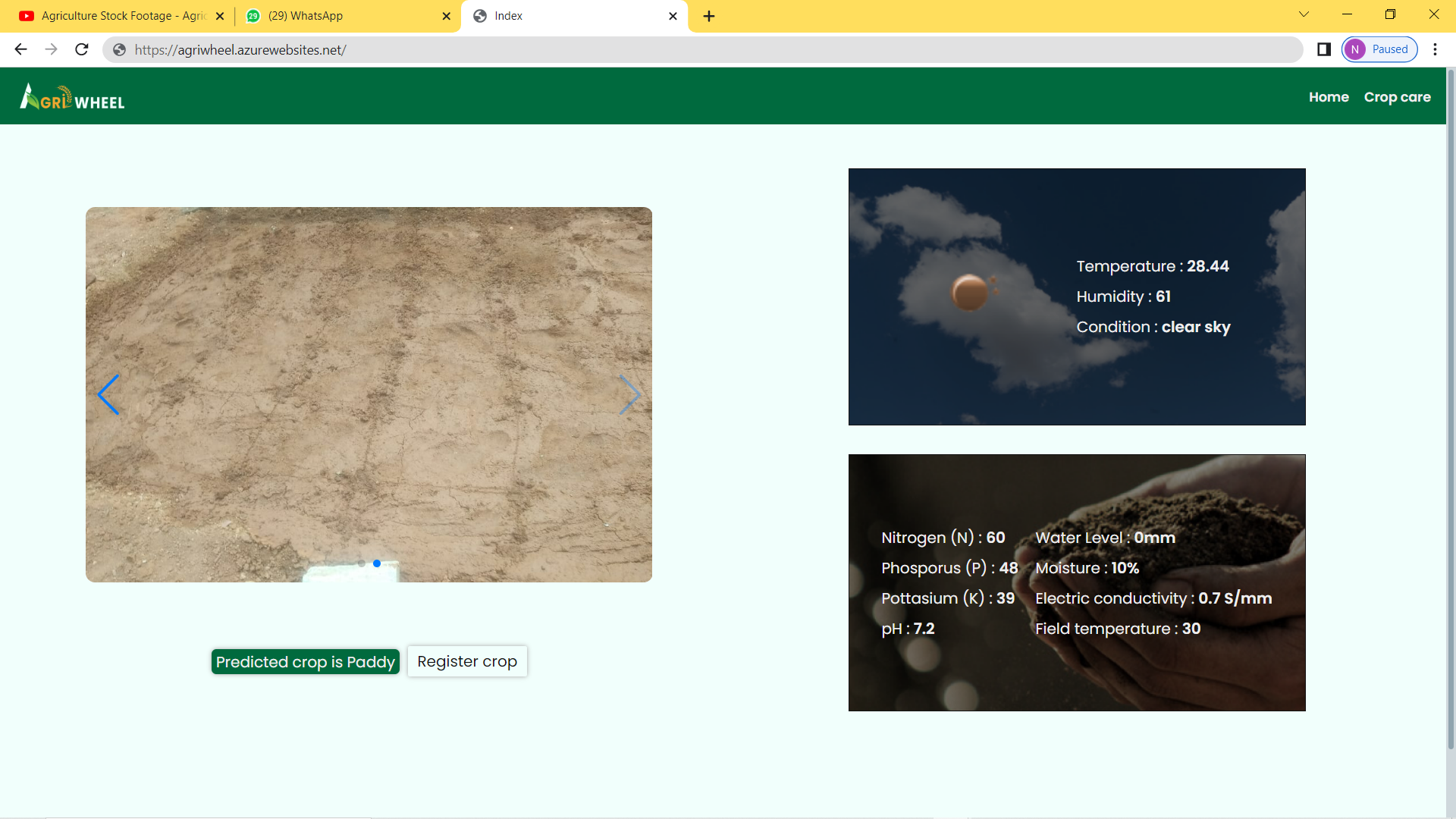Image resolution: width=1456 pixels, height=819 pixels.
Task: Click the Register crop button
Action: point(467,661)
